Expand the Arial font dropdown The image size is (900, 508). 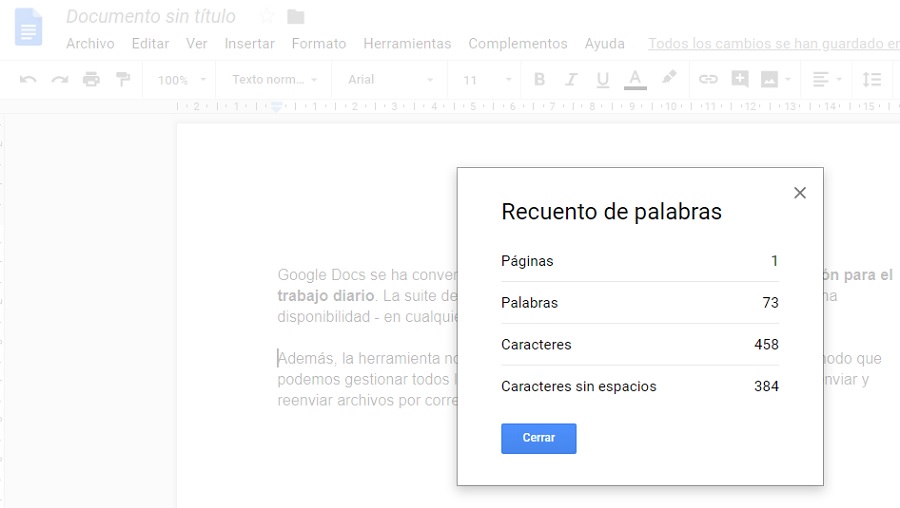[x=390, y=80]
